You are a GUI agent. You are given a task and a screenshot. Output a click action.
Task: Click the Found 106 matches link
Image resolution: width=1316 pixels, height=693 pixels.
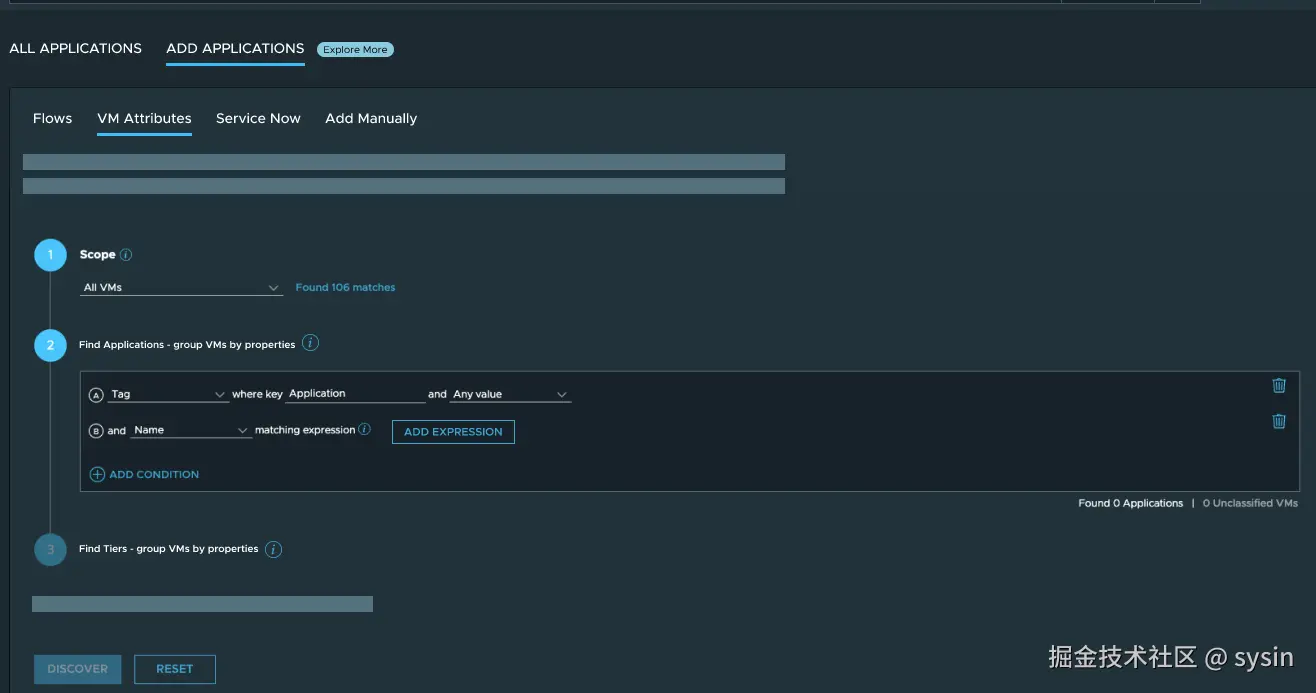pos(345,287)
